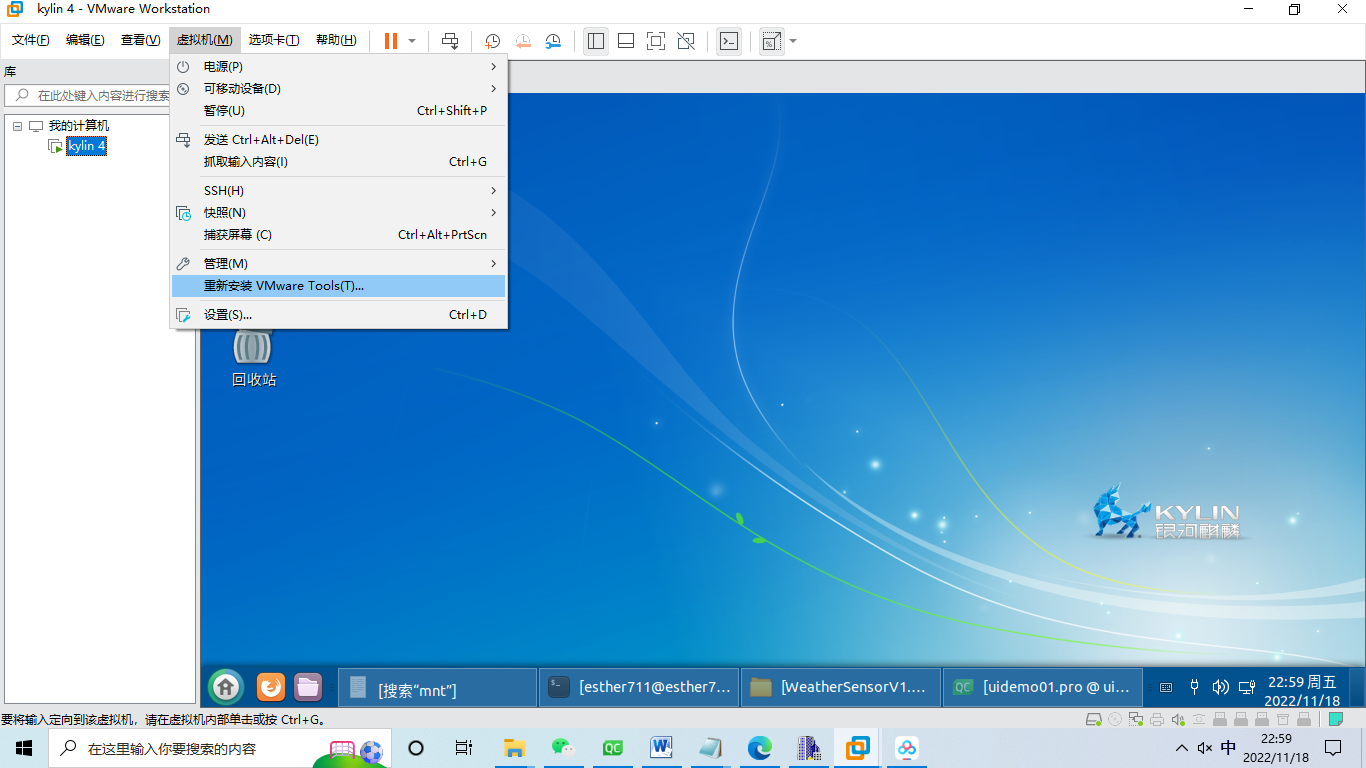
Task: Click the Kylin tray keyboard icon
Action: 1166,688
